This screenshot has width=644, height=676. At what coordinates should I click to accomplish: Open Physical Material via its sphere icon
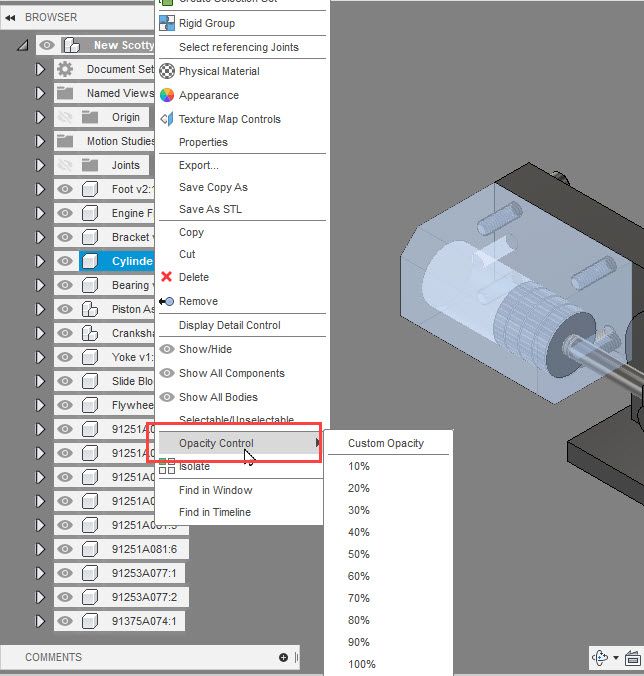pos(167,71)
